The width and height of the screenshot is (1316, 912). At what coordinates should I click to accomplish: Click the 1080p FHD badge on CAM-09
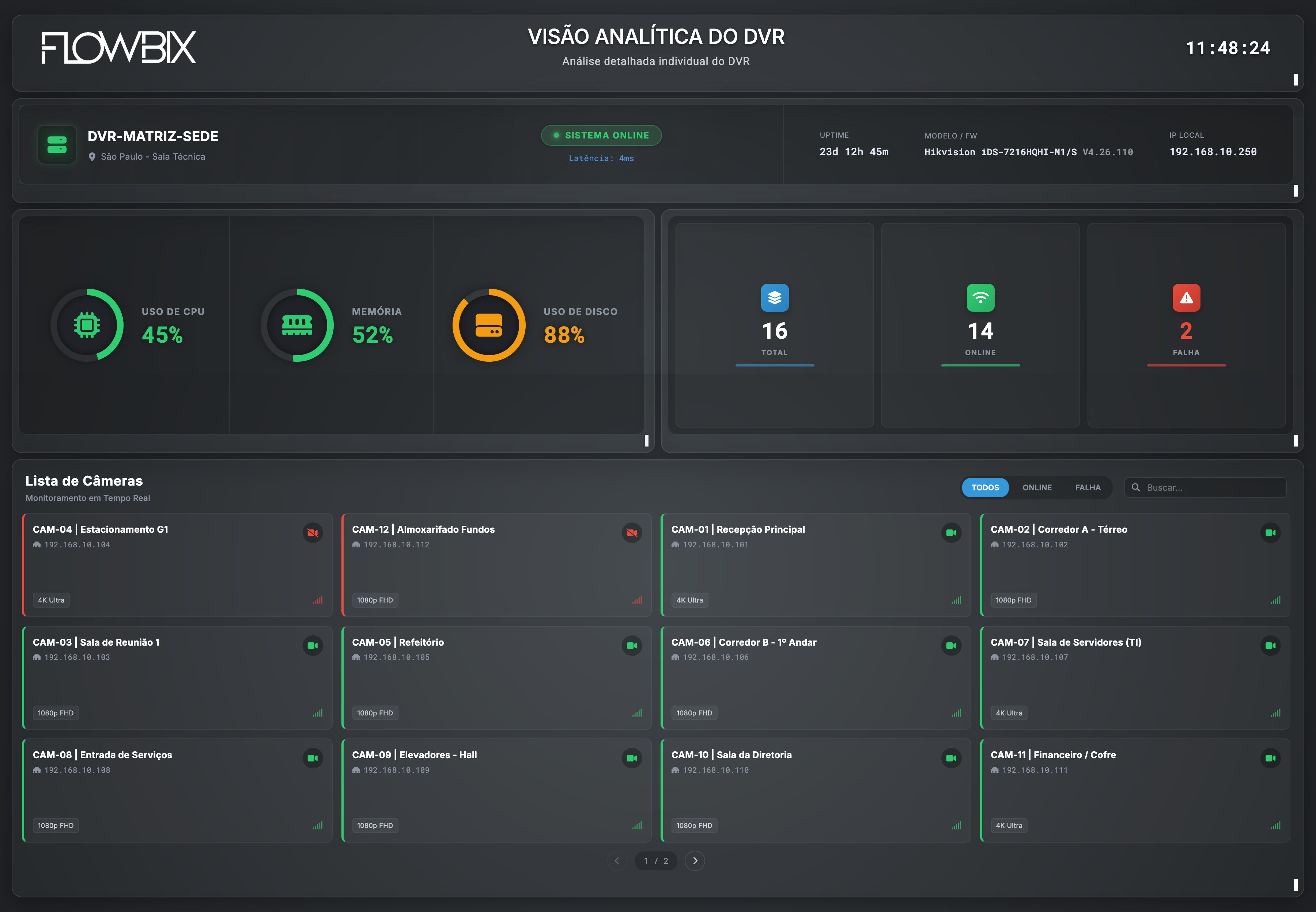[x=375, y=826]
